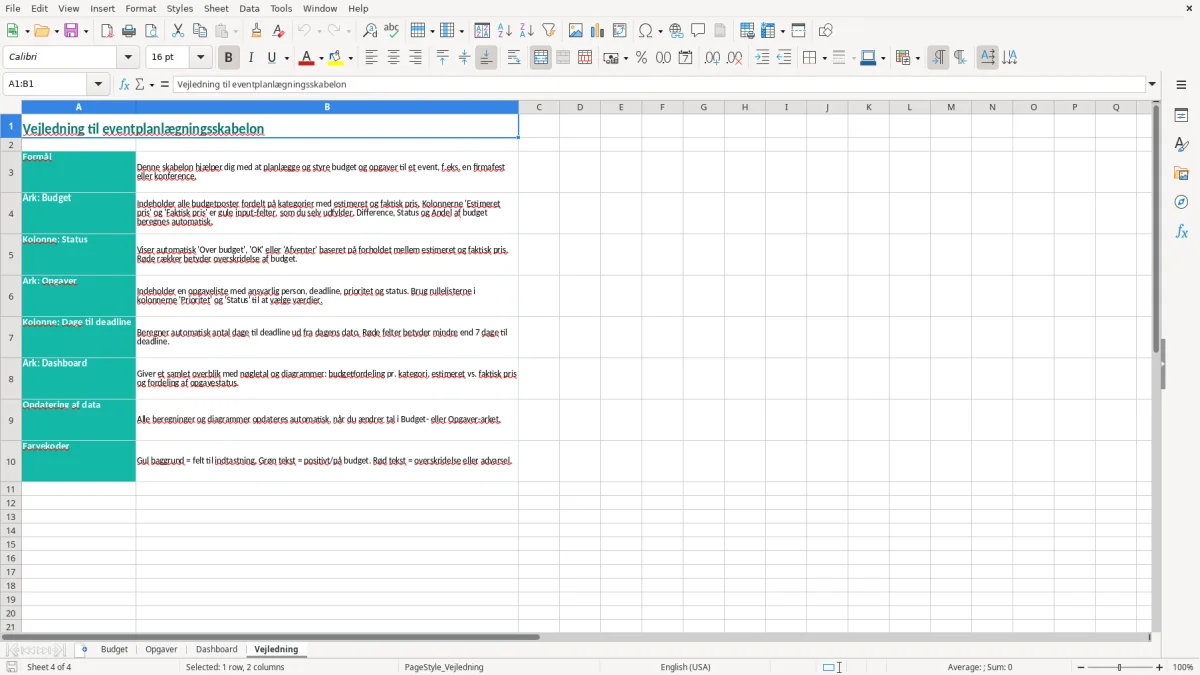Click Add Decimal Place icon

pyautogui.click(x=713, y=58)
